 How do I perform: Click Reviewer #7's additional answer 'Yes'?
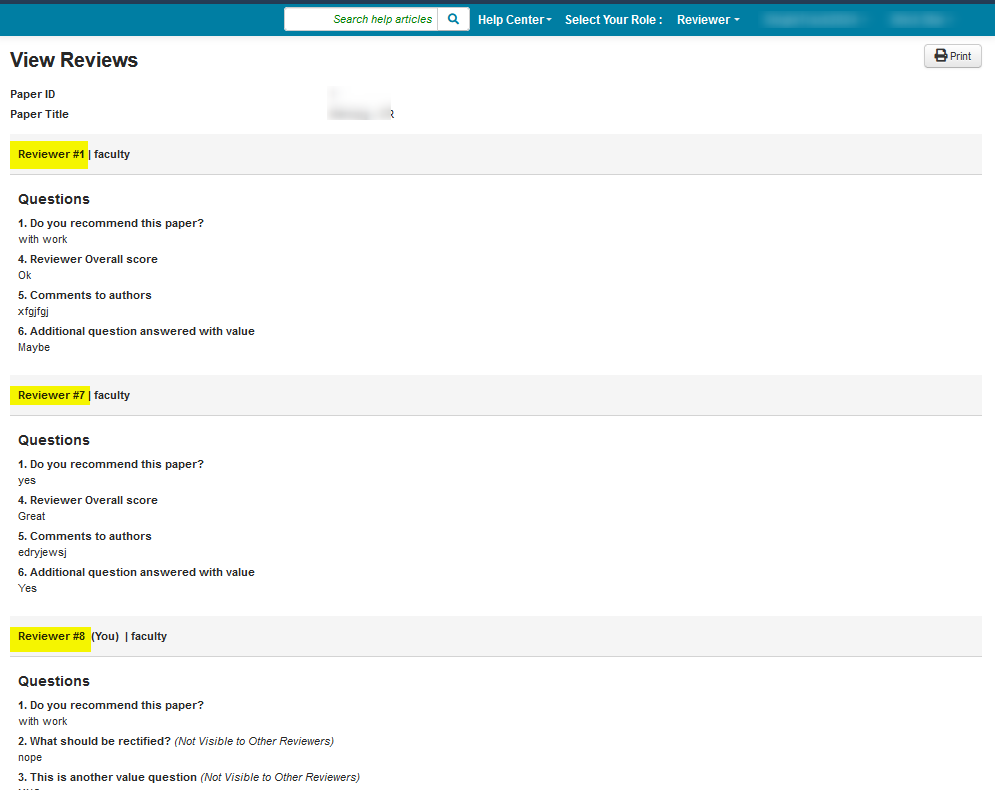(x=27, y=588)
